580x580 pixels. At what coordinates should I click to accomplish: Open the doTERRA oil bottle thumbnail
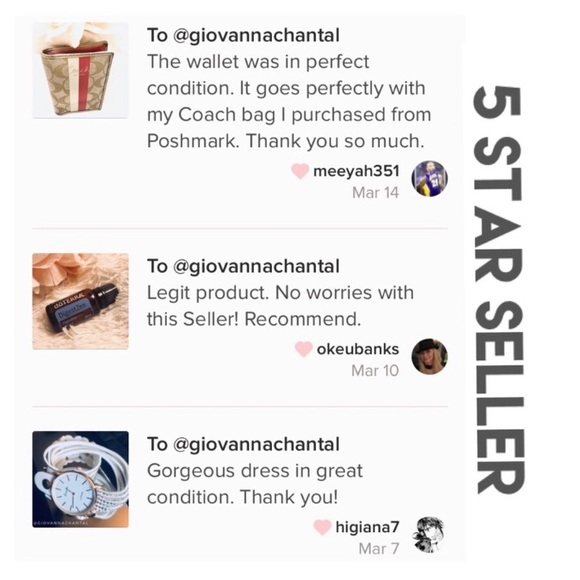(x=81, y=301)
